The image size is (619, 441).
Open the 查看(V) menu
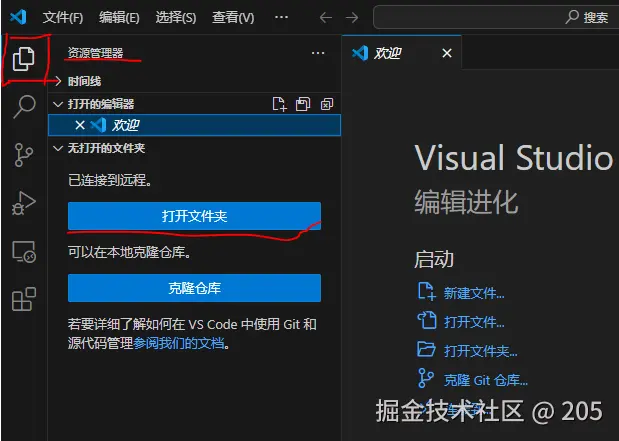coord(233,17)
